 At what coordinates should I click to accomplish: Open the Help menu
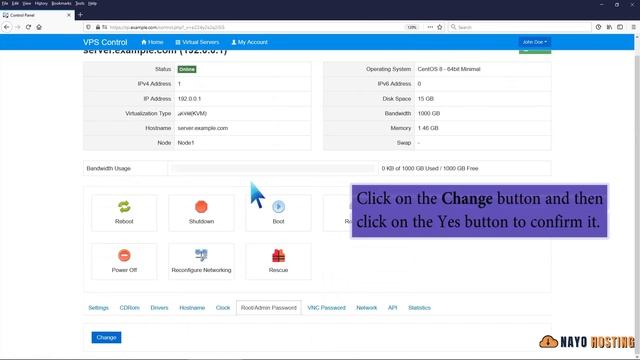point(93,3)
